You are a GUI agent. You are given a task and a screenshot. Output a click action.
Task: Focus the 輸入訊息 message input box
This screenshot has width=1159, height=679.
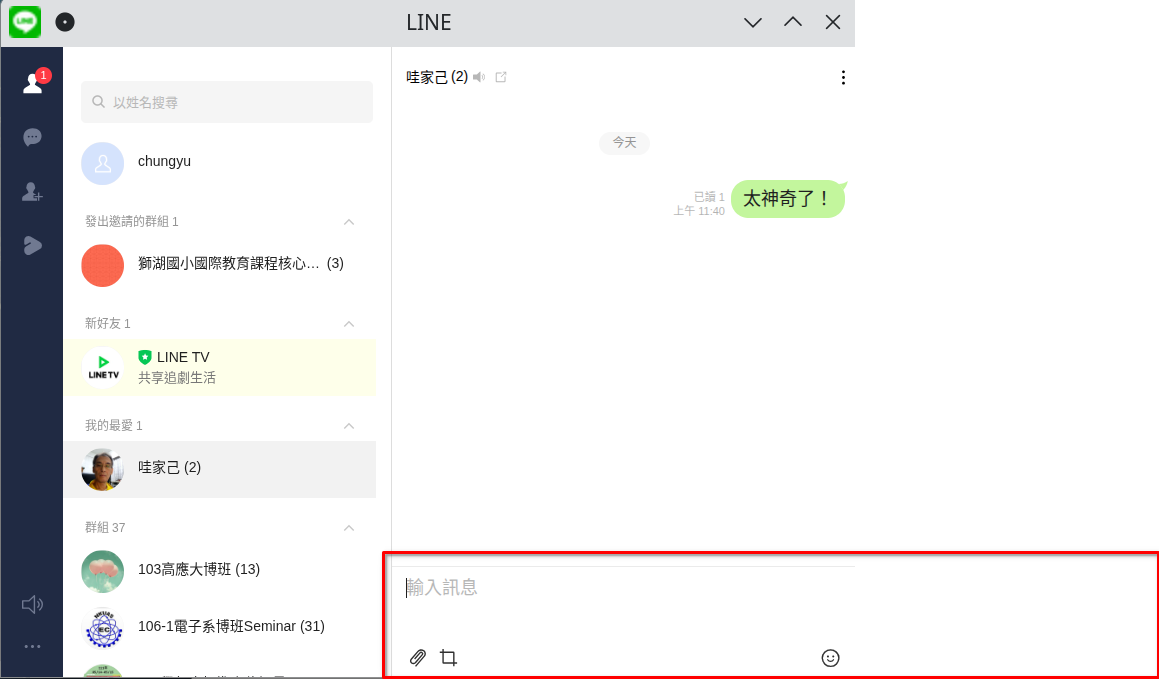(623, 598)
